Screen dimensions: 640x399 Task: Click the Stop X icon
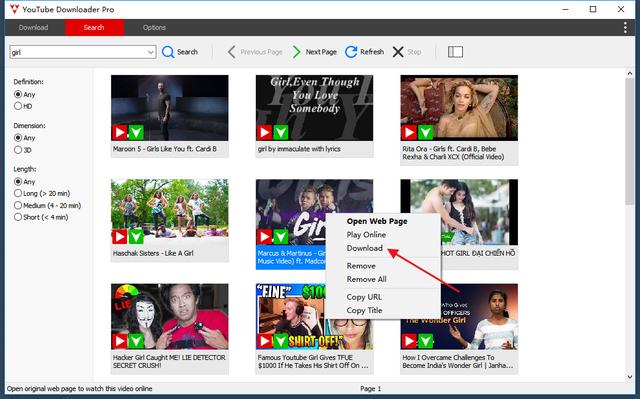[x=398, y=52]
